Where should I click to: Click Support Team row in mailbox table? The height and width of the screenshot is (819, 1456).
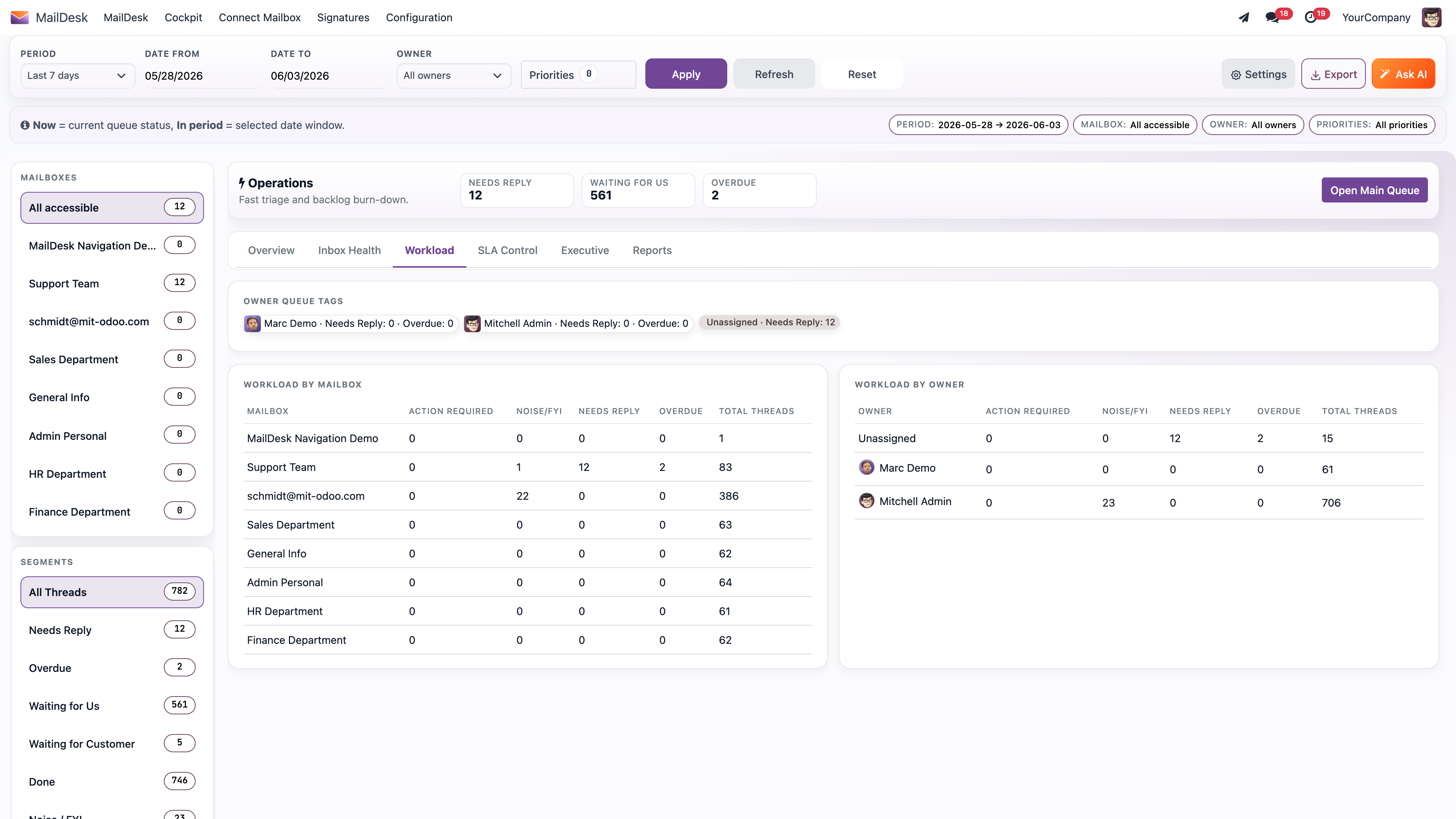[x=527, y=467]
